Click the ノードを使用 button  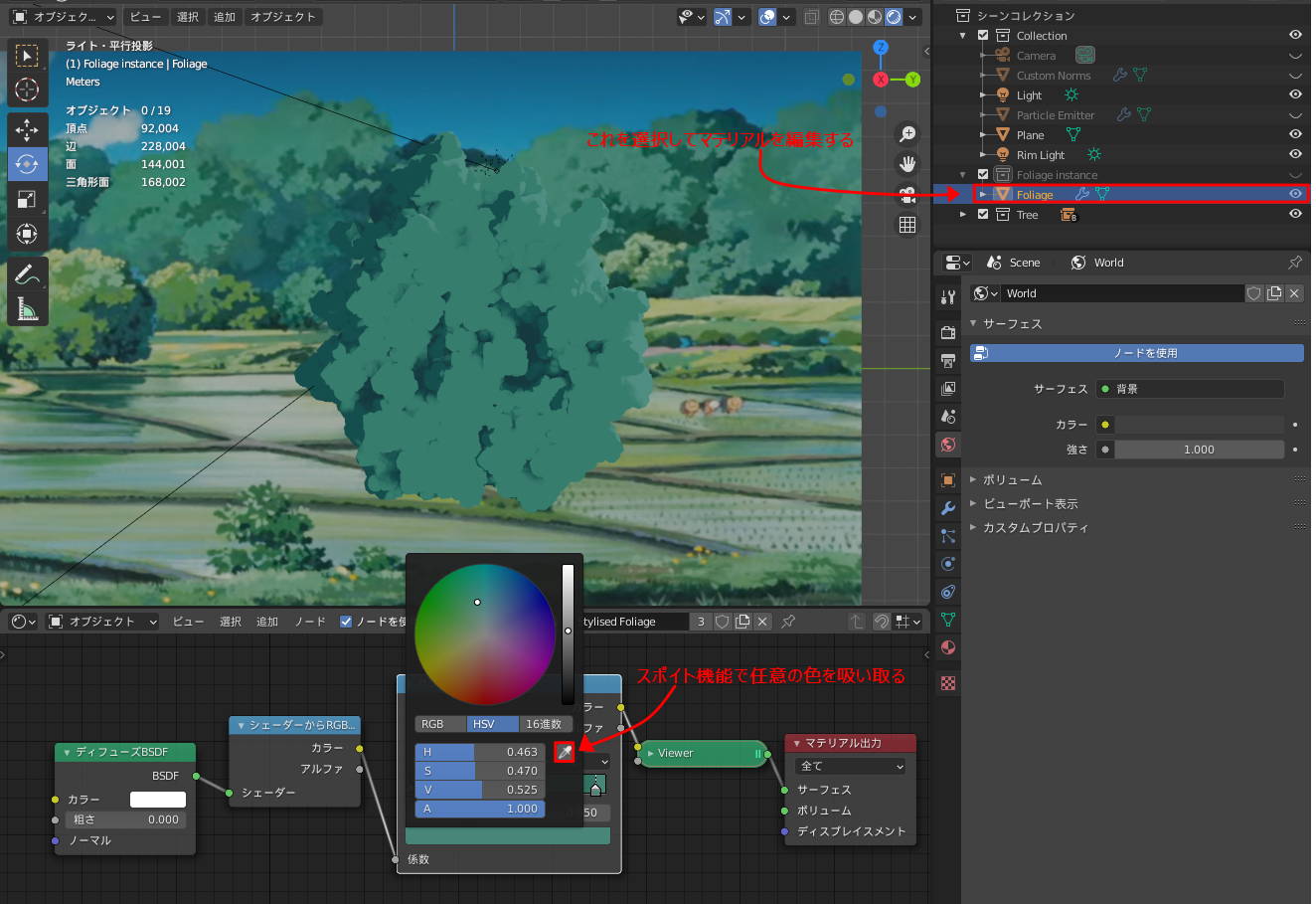[x=1137, y=353]
